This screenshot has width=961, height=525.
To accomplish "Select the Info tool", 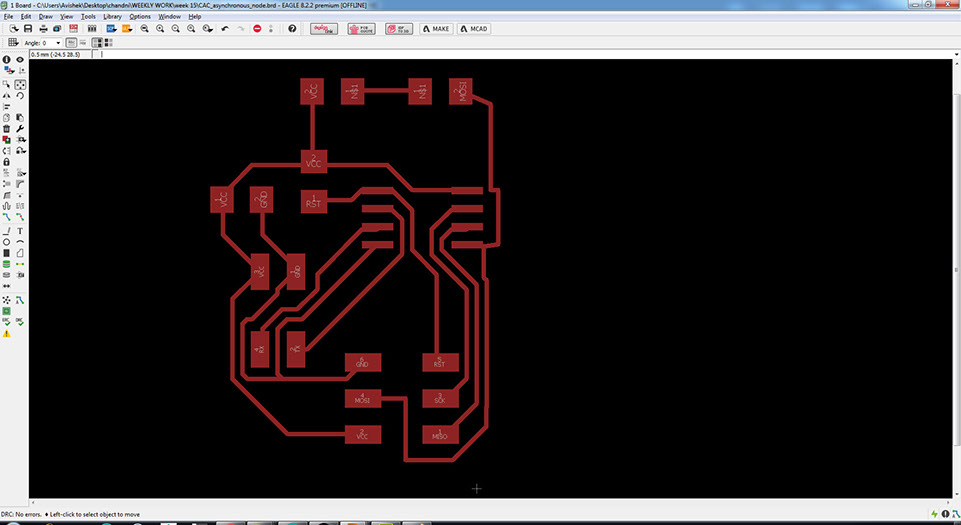I will click(6, 59).
